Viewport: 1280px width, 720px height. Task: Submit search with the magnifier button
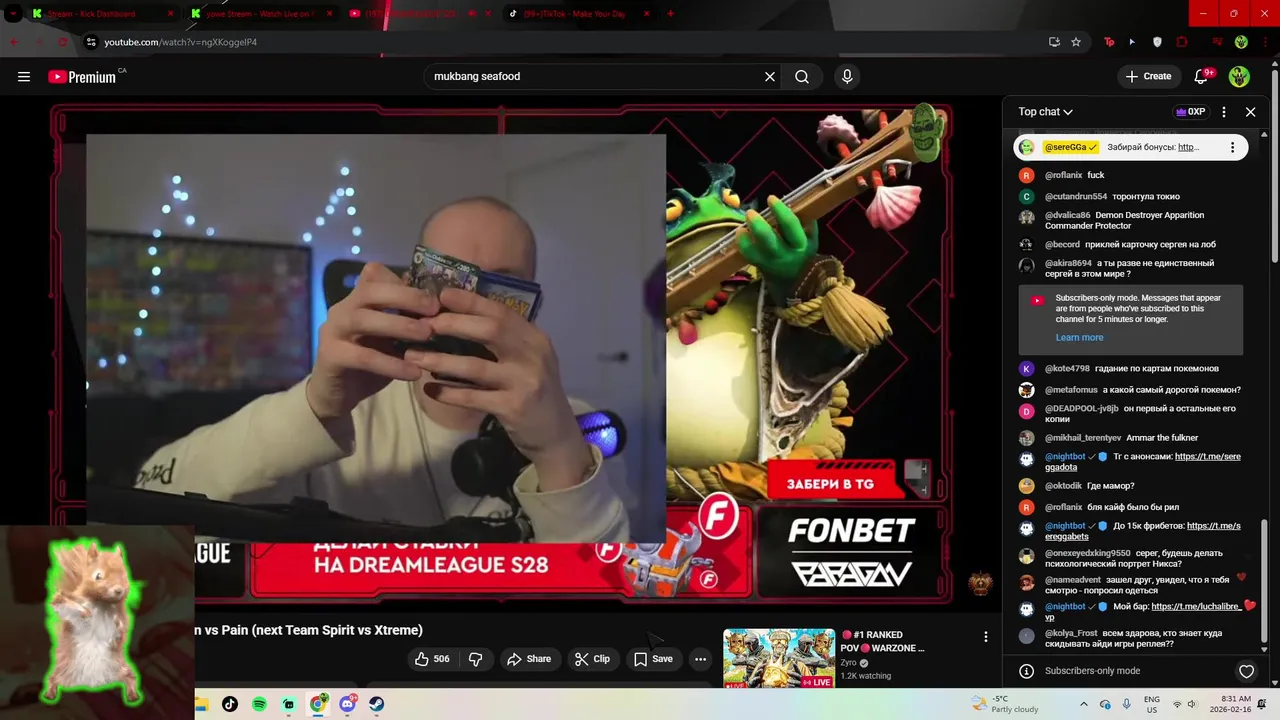802,76
